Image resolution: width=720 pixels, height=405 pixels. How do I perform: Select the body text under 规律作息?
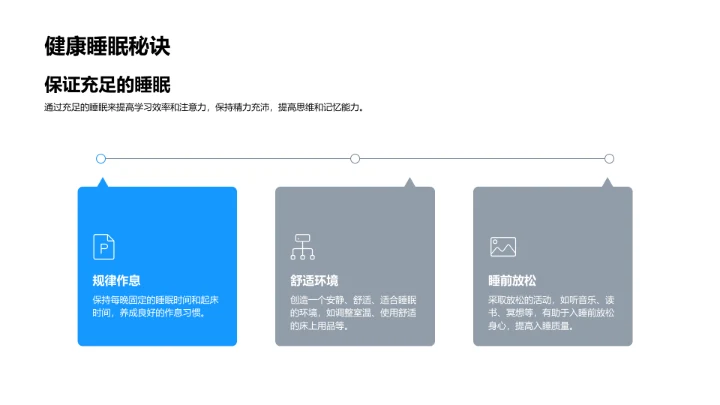pos(155,306)
